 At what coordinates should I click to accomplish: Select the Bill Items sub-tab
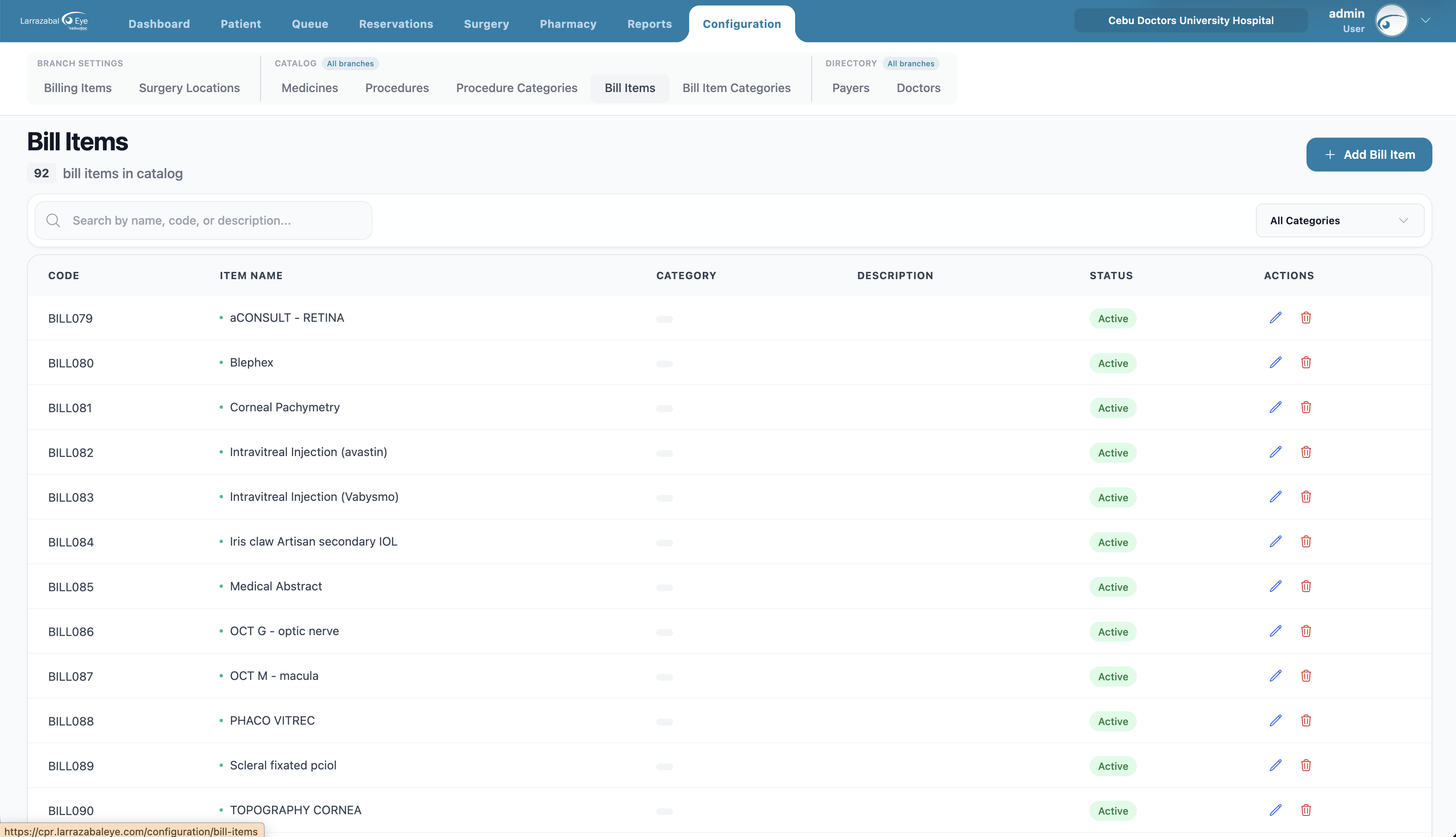pos(630,88)
